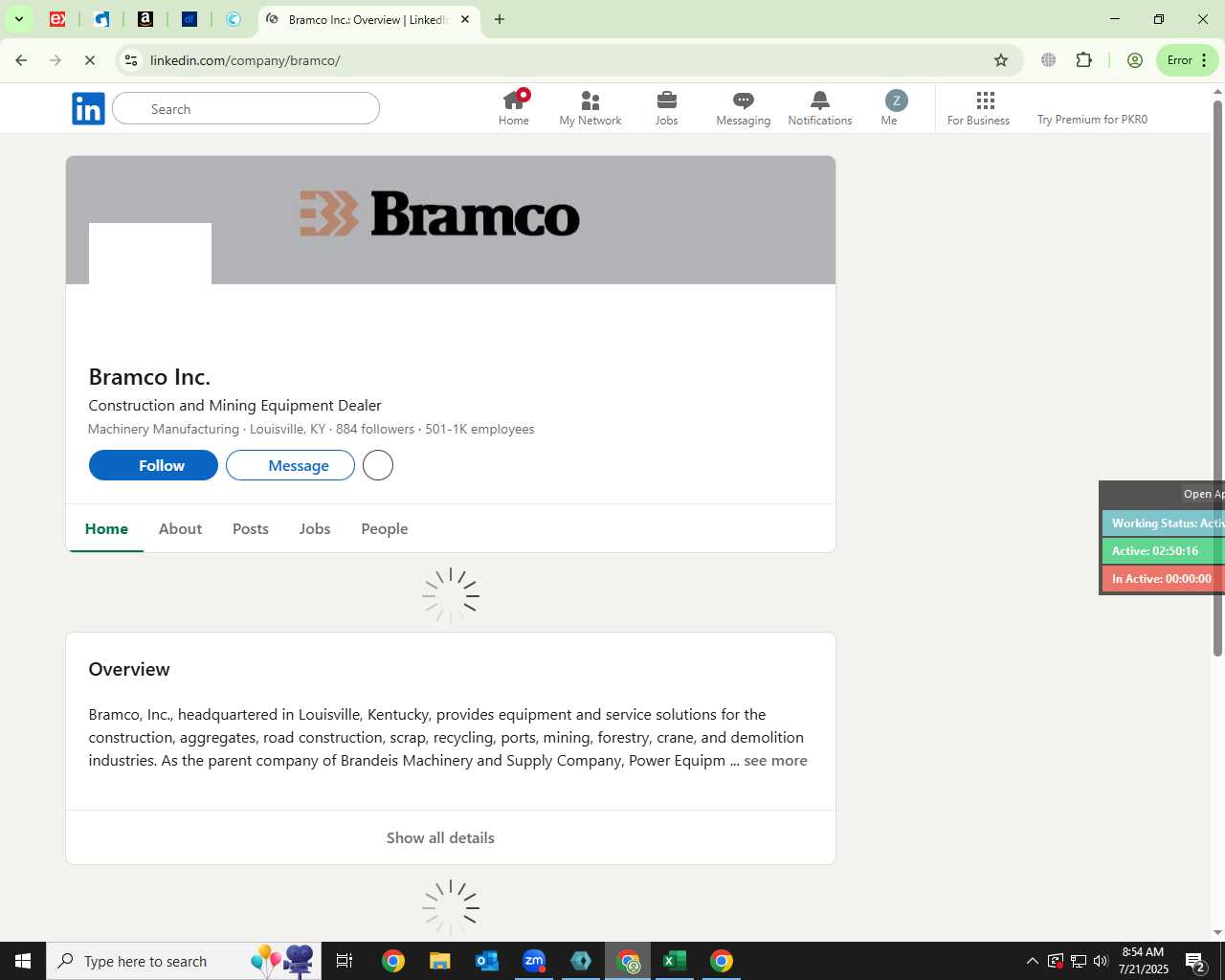Switch to the blue 'df' pinned tab
The width and height of the screenshot is (1225, 980).
[189, 19]
